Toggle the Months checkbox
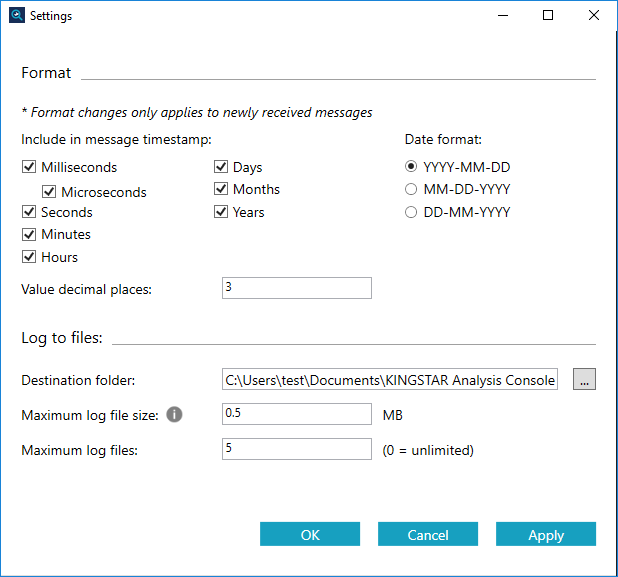This screenshot has height=577, width=618. click(221, 190)
